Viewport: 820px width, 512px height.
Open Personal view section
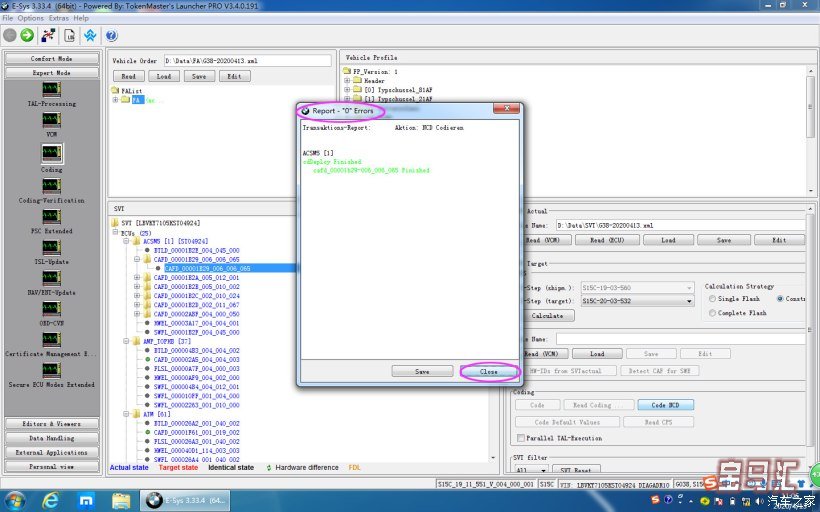pos(52,466)
